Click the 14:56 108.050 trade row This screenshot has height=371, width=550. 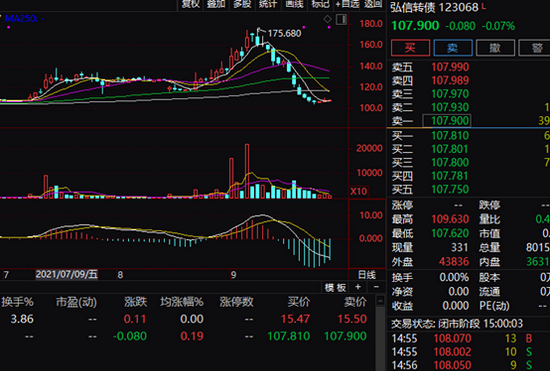coord(462,365)
